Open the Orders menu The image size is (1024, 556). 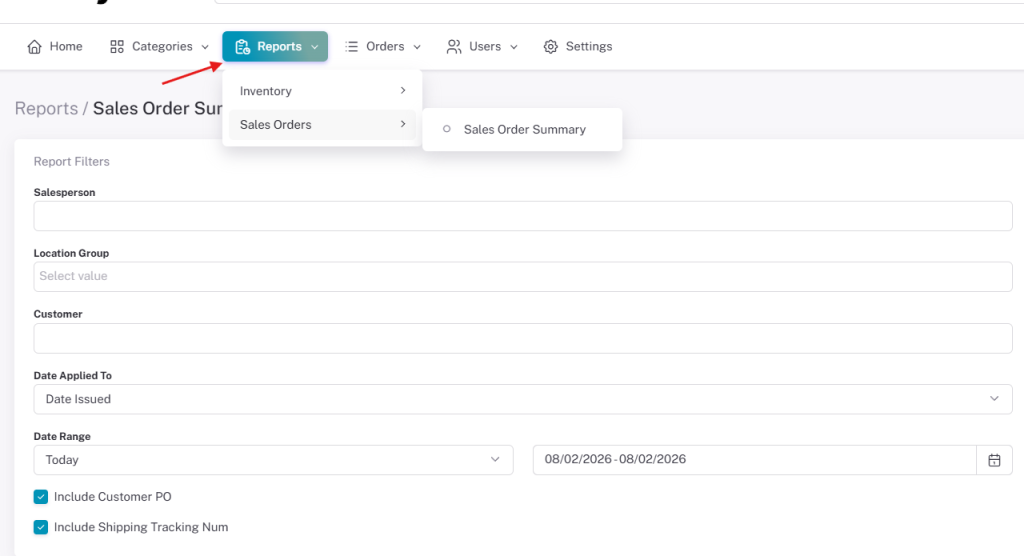[x=383, y=46]
